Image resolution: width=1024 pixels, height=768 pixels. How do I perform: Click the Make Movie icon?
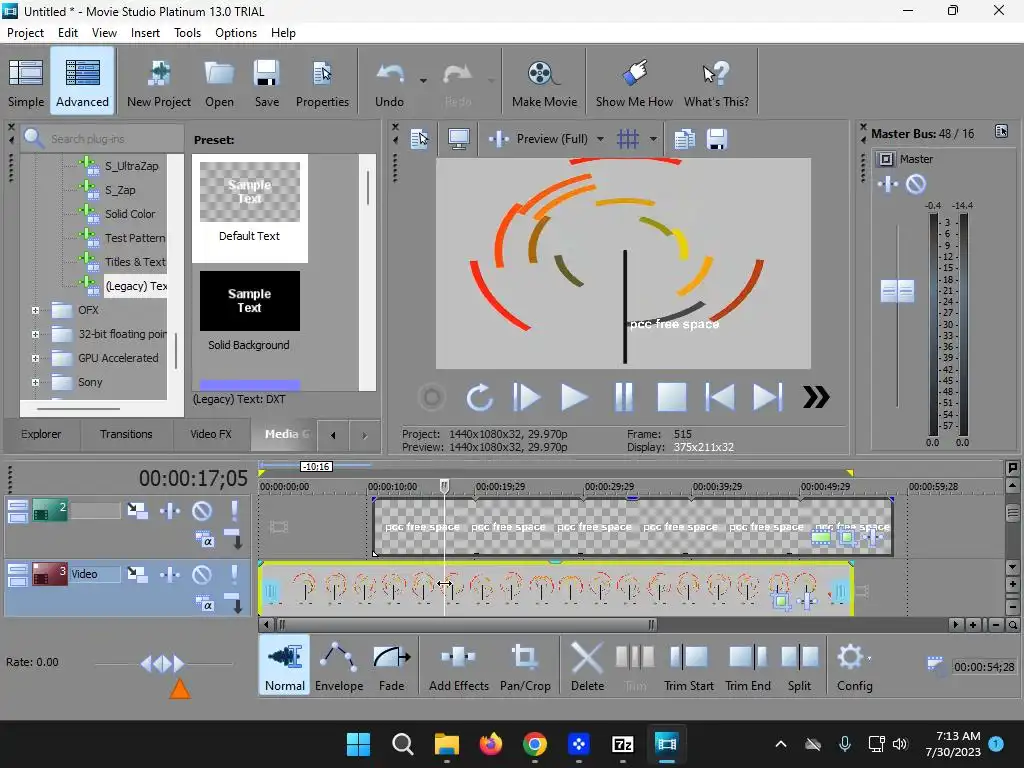point(544,82)
